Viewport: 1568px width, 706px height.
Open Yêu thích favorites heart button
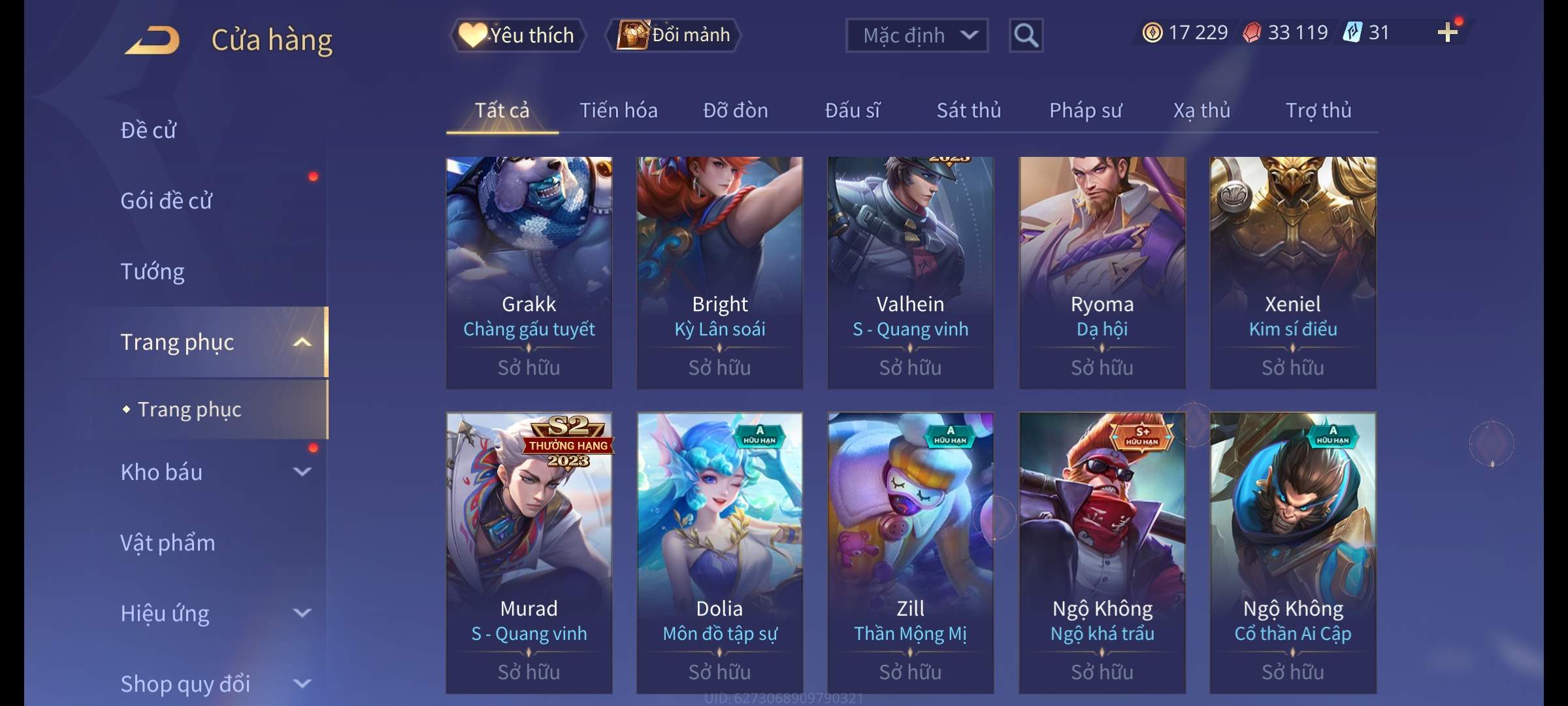coord(517,35)
